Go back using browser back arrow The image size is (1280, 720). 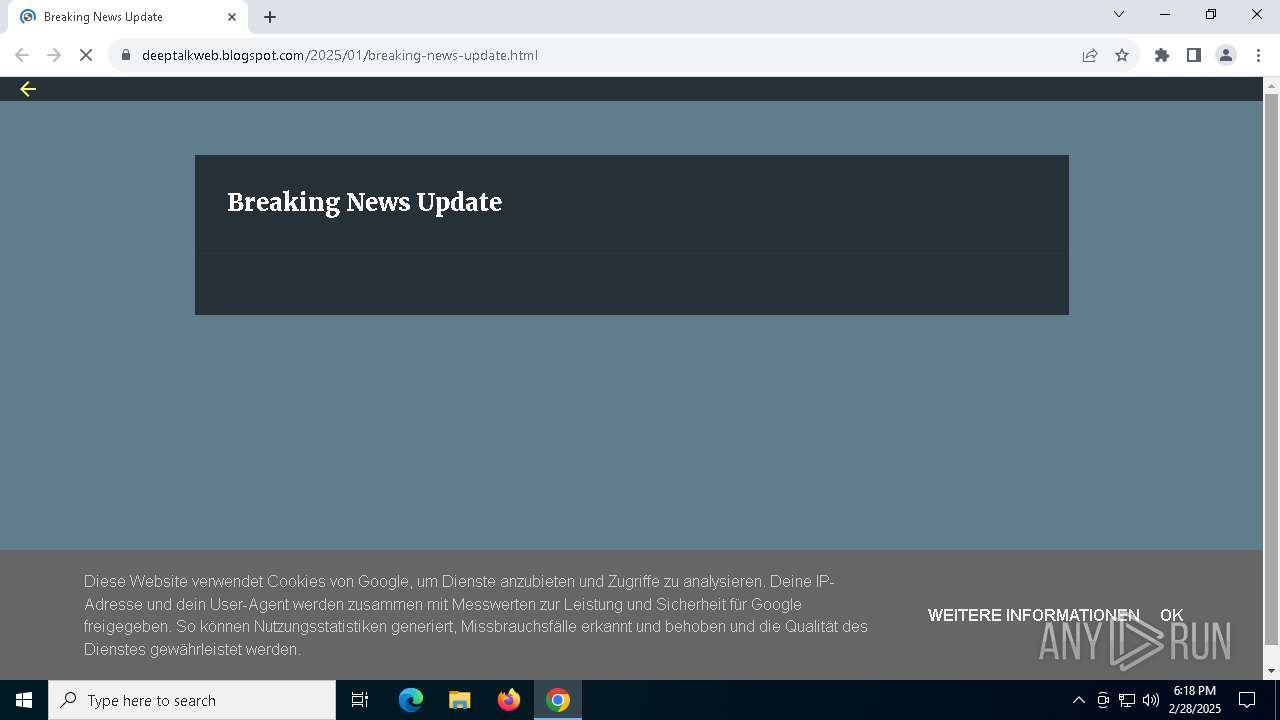[x=22, y=55]
